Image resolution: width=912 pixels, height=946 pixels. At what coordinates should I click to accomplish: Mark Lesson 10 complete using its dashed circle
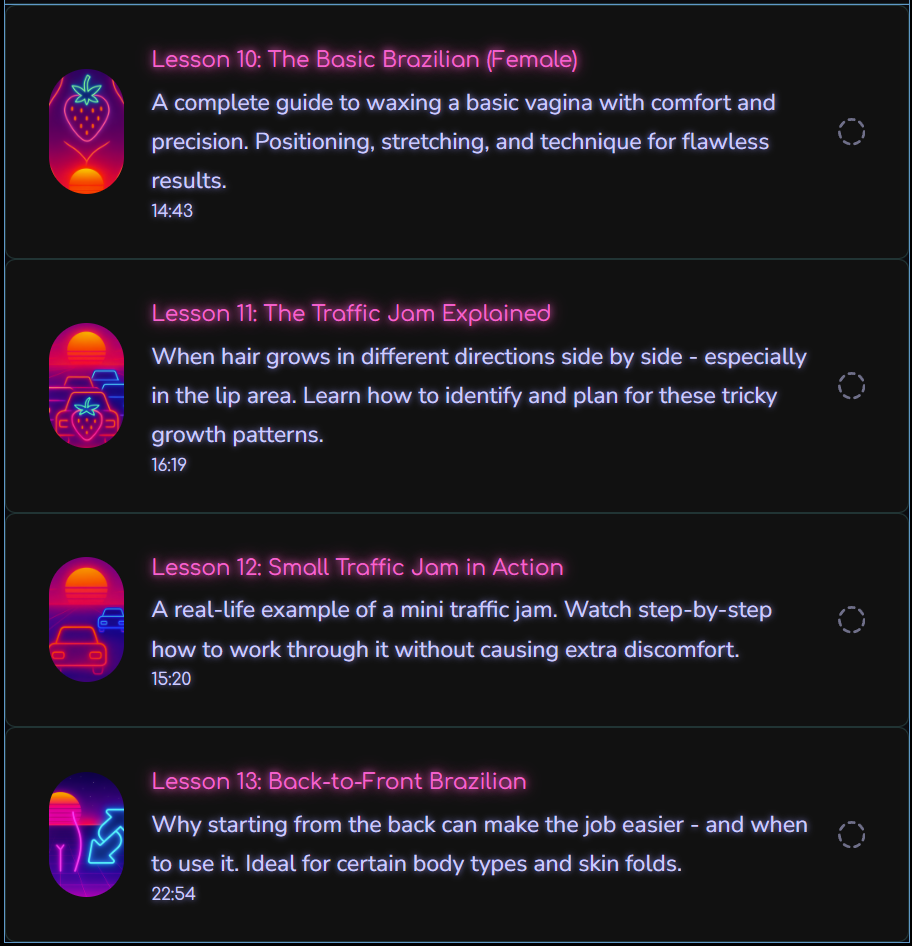click(x=851, y=132)
